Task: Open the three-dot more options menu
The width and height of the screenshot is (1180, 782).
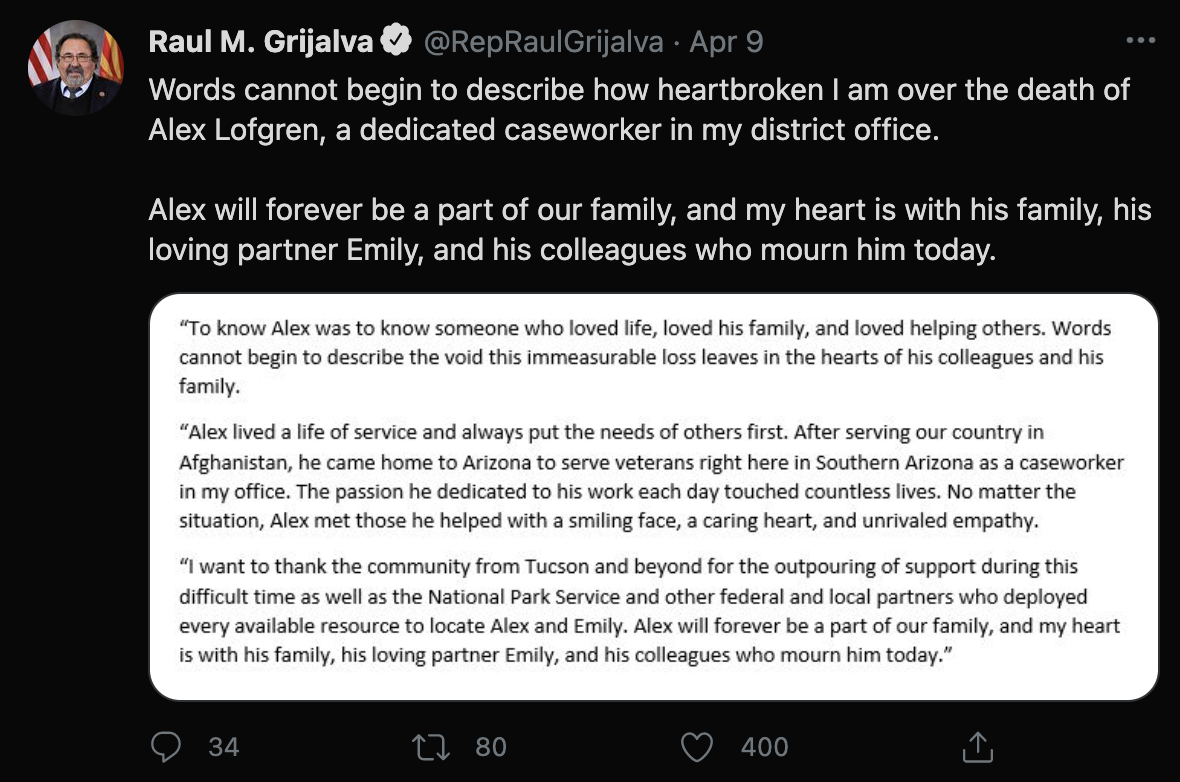Action: (1140, 41)
